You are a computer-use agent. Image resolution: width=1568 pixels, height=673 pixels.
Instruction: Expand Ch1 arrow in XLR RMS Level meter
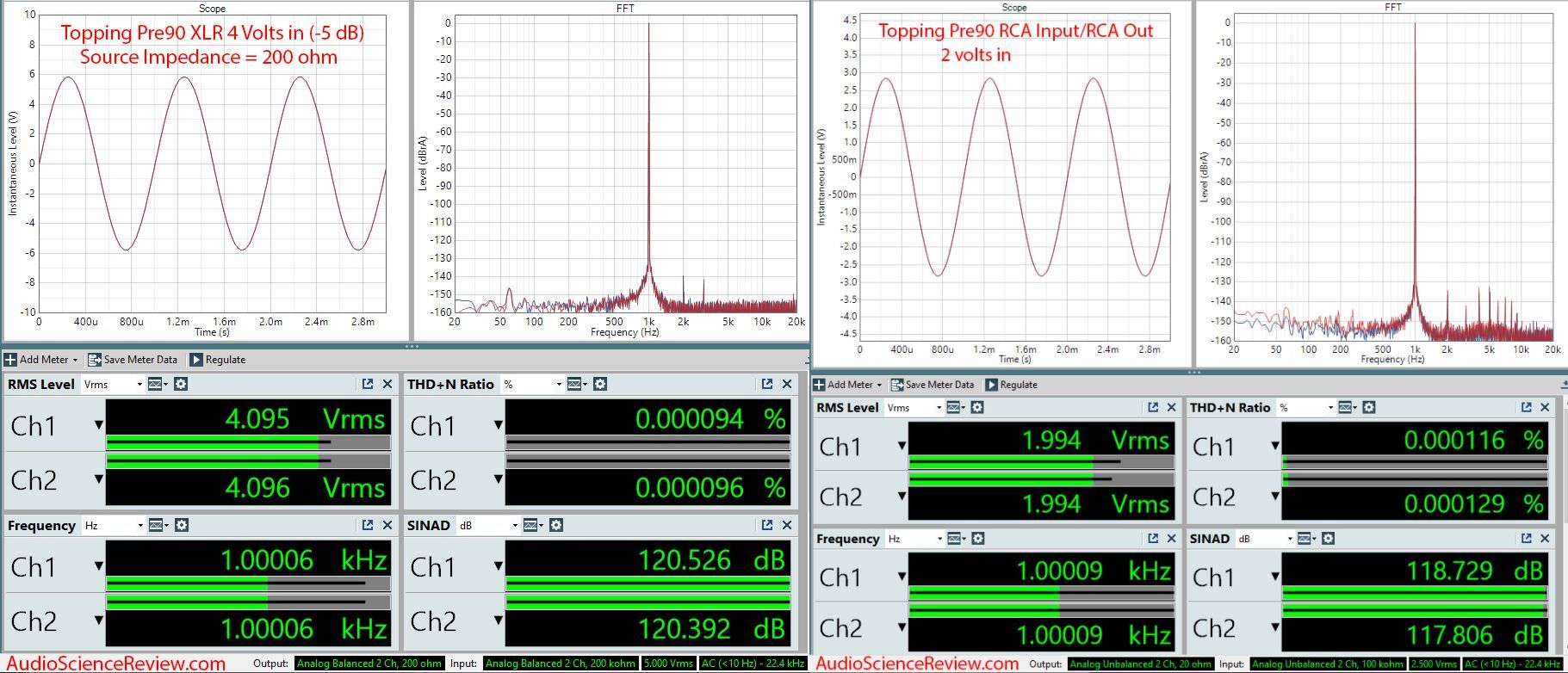click(x=99, y=424)
